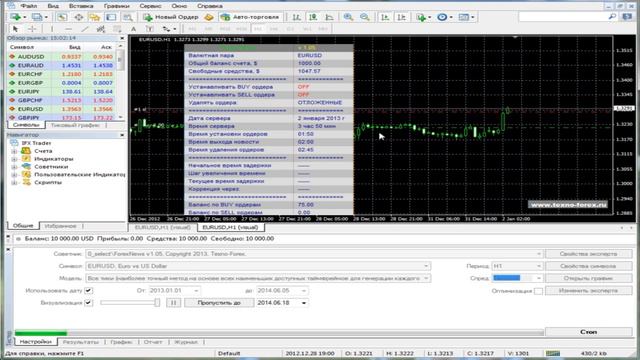Toggle the 'Авто-торговля' button

pyautogui.click(x=249, y=17)
